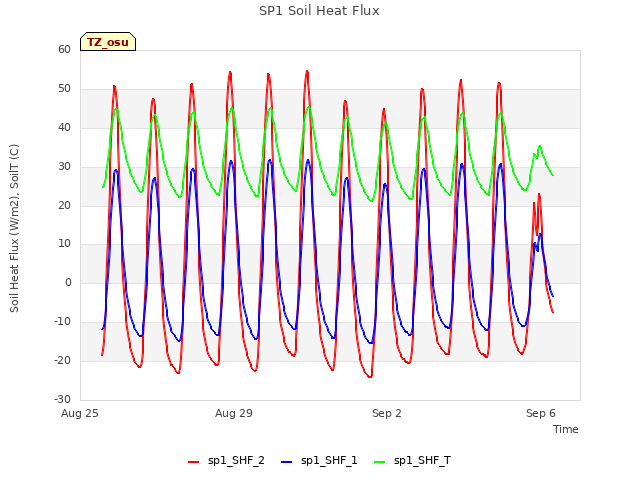Click the Sep 6 x-axis tick label
This screenshot has height=480, width=640.
[x=541, y=413]
